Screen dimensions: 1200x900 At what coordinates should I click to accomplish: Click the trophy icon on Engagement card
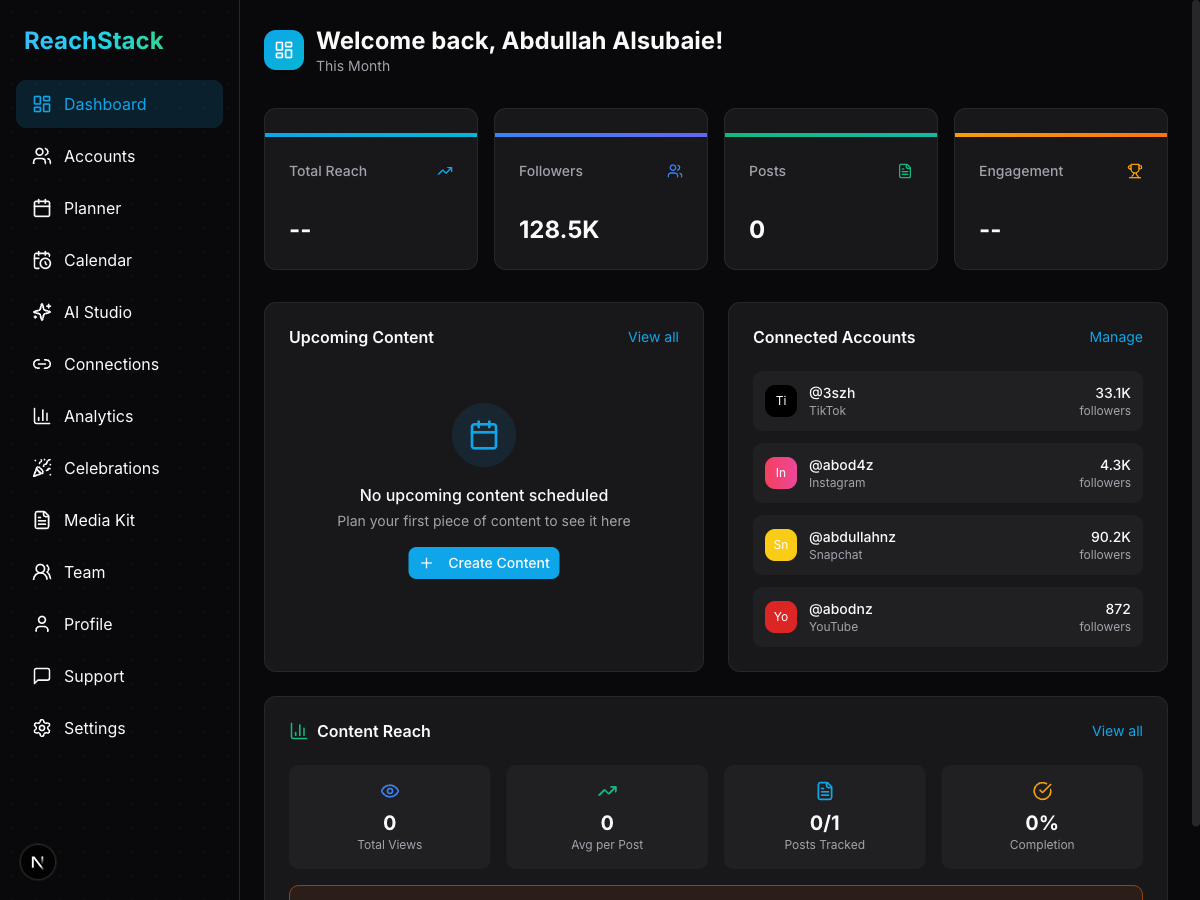pos(1134,171)
